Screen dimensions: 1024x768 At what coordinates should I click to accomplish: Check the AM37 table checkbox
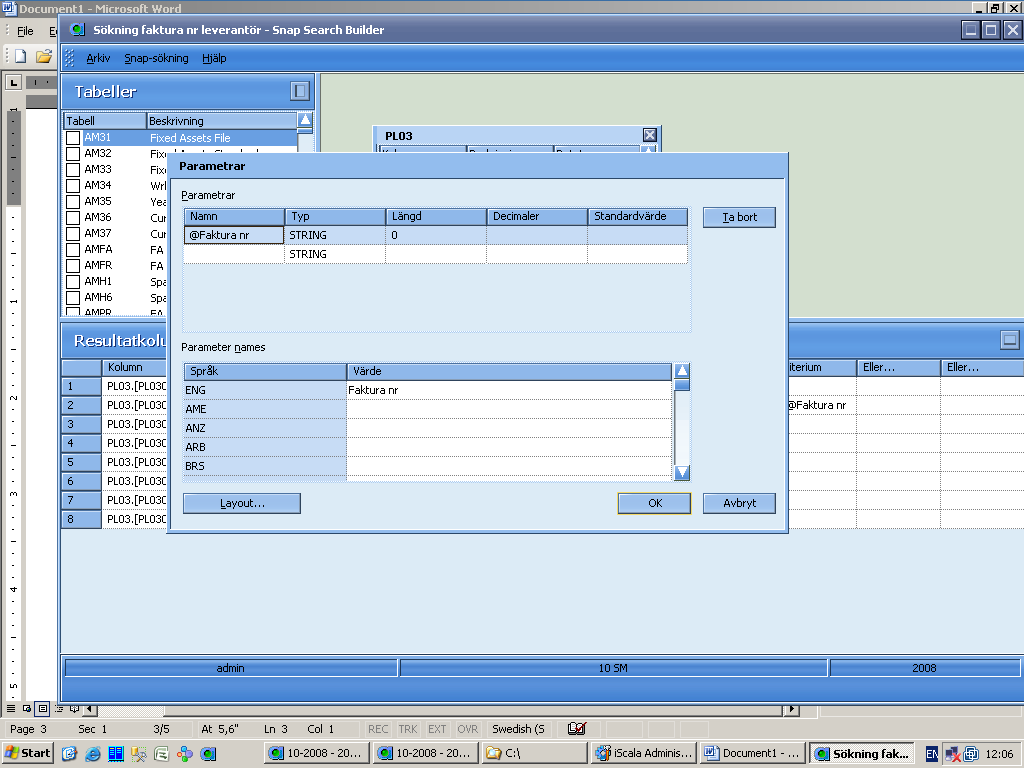tap(73, 234)
